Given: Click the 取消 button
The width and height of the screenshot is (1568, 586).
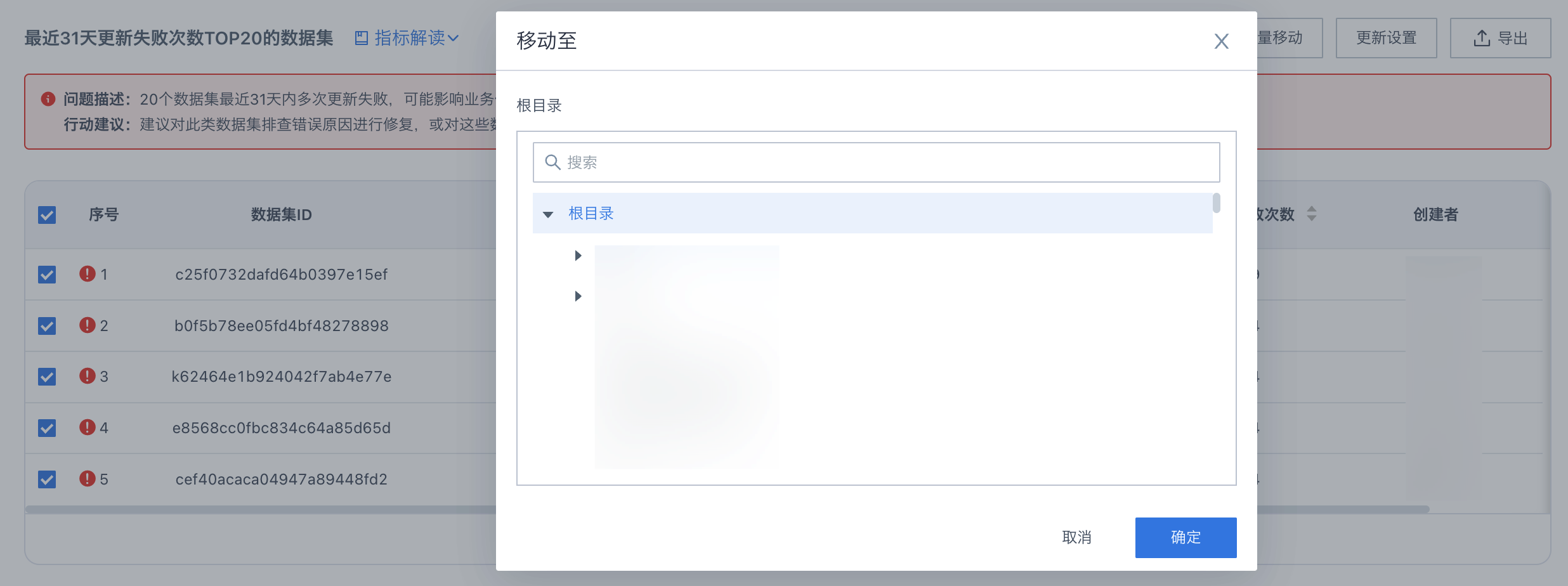Looking at the screenshot, I should point(1076,538).
